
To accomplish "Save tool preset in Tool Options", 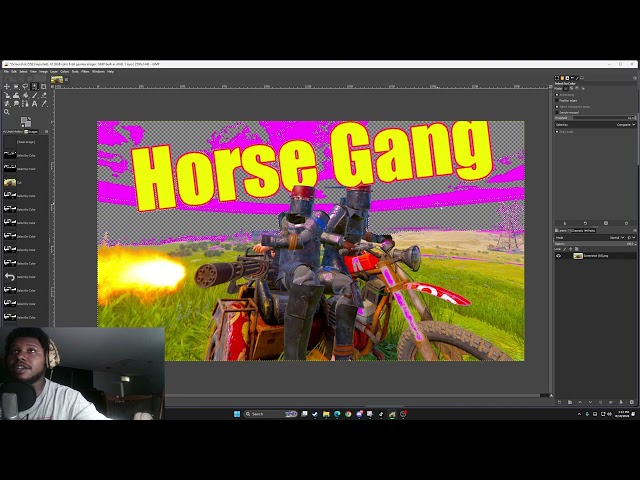I will click(565, 223).
